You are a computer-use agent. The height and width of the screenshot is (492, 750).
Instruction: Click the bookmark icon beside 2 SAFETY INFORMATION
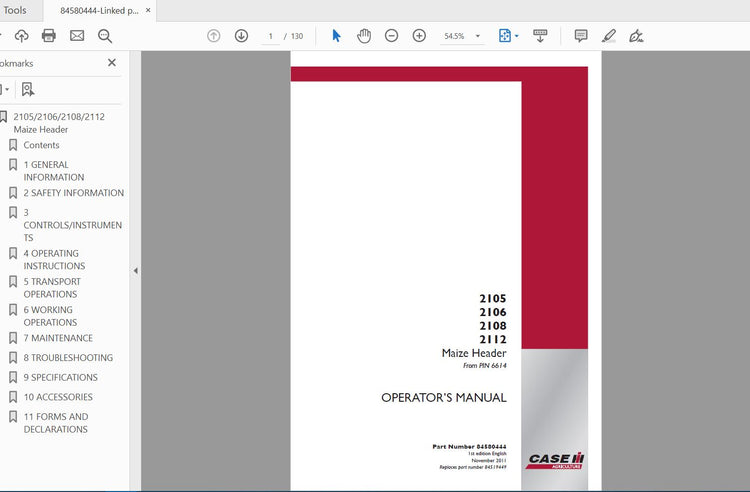pos(13,193)
